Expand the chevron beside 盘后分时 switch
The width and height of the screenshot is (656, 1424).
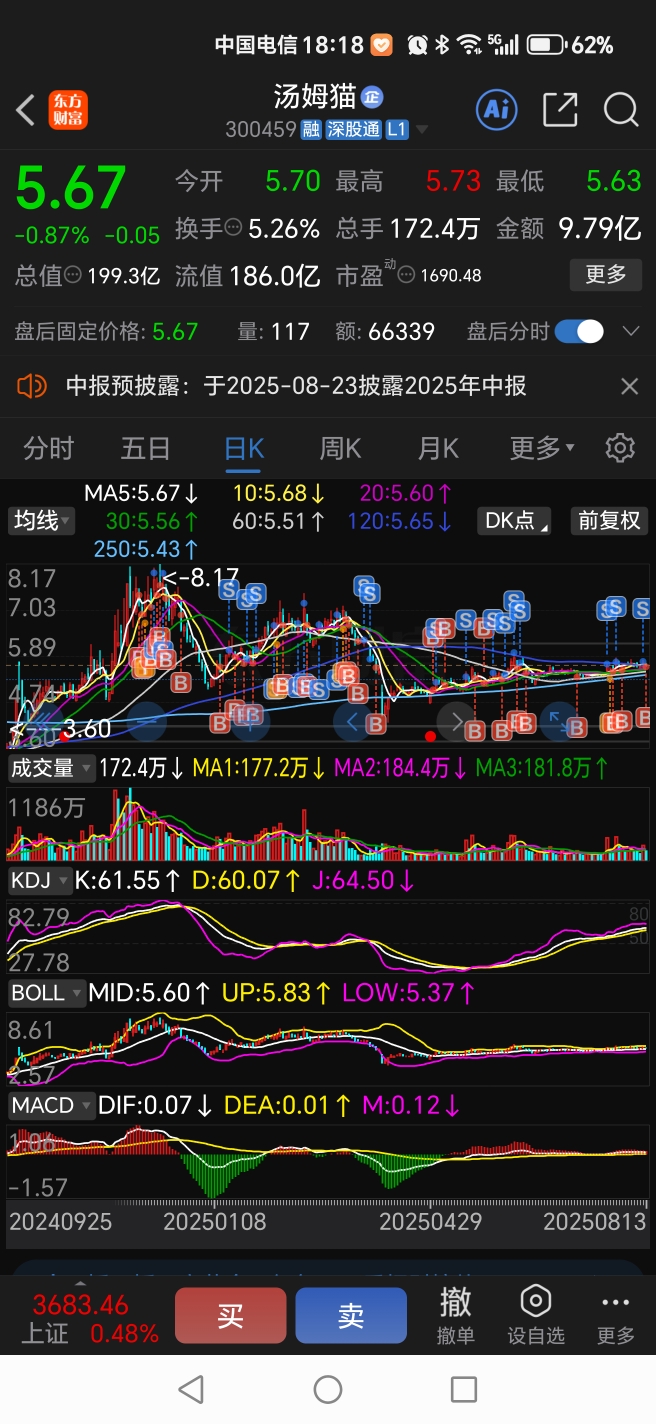[630, 331]
